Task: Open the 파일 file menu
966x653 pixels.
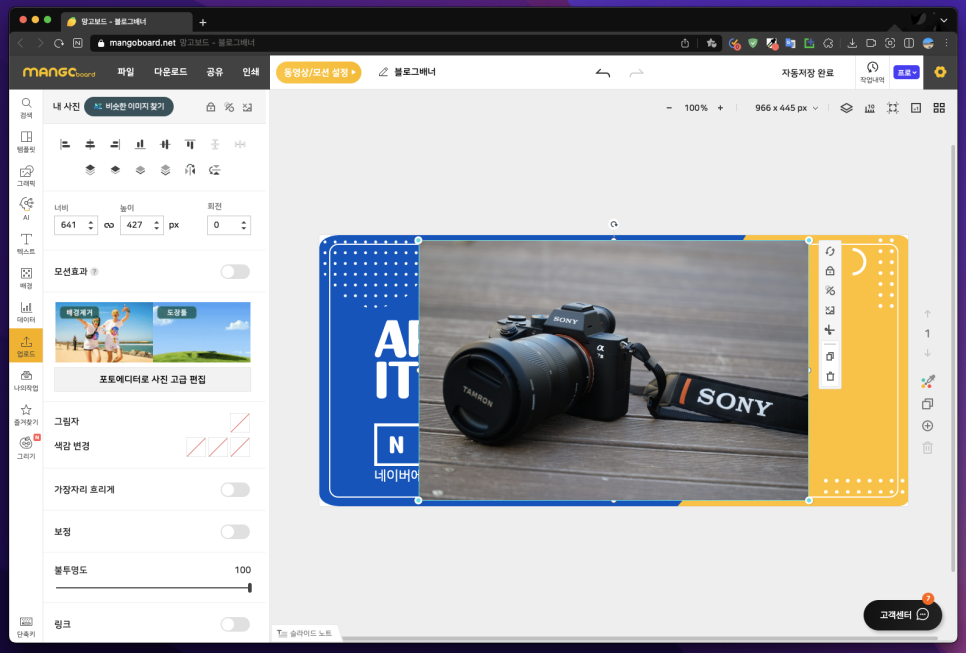Action: click(126, 72)
